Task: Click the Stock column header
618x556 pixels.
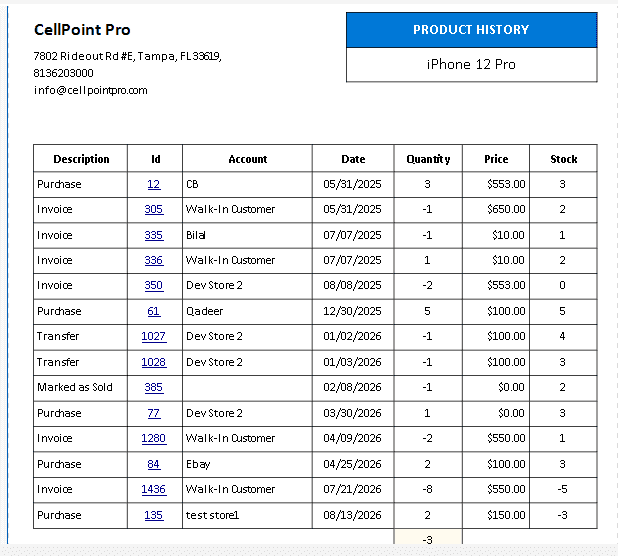Action: pos(564,159)
